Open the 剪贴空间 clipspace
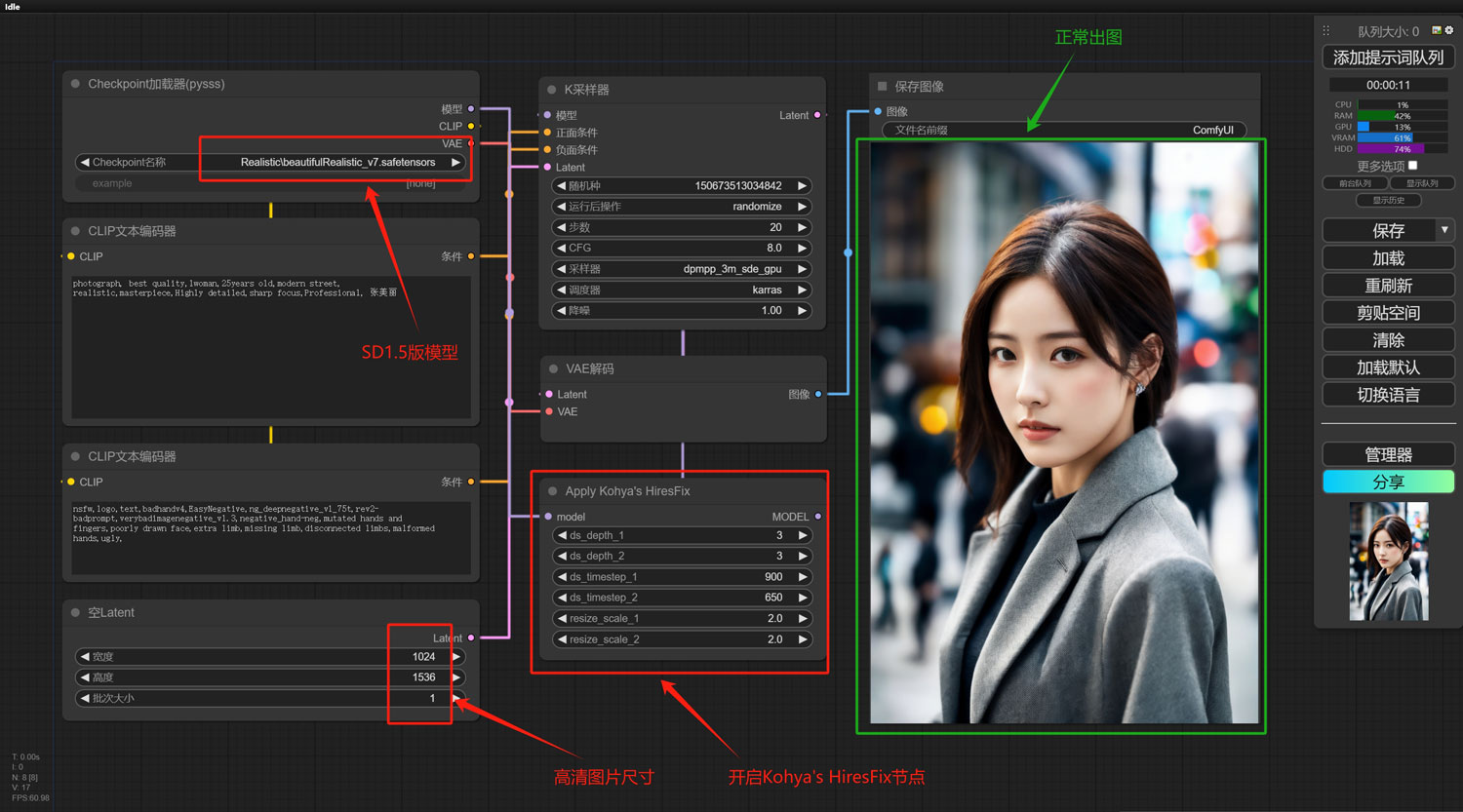 coord(1388,313)
